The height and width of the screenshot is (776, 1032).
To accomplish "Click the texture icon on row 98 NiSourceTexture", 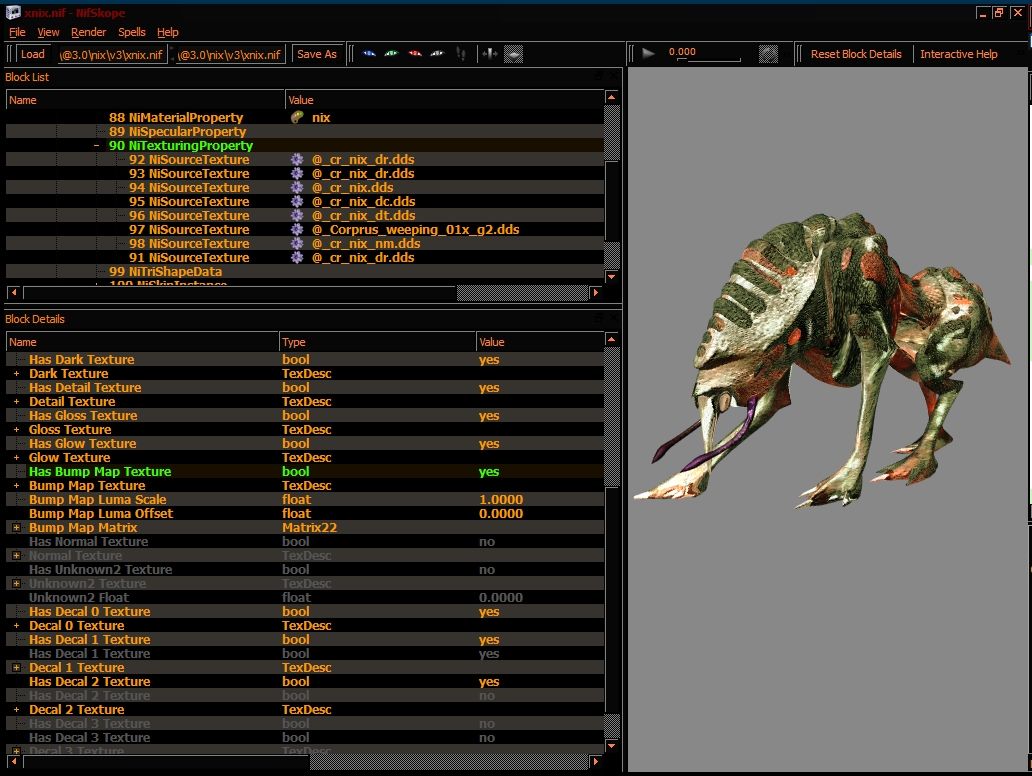I will point(297,244).
